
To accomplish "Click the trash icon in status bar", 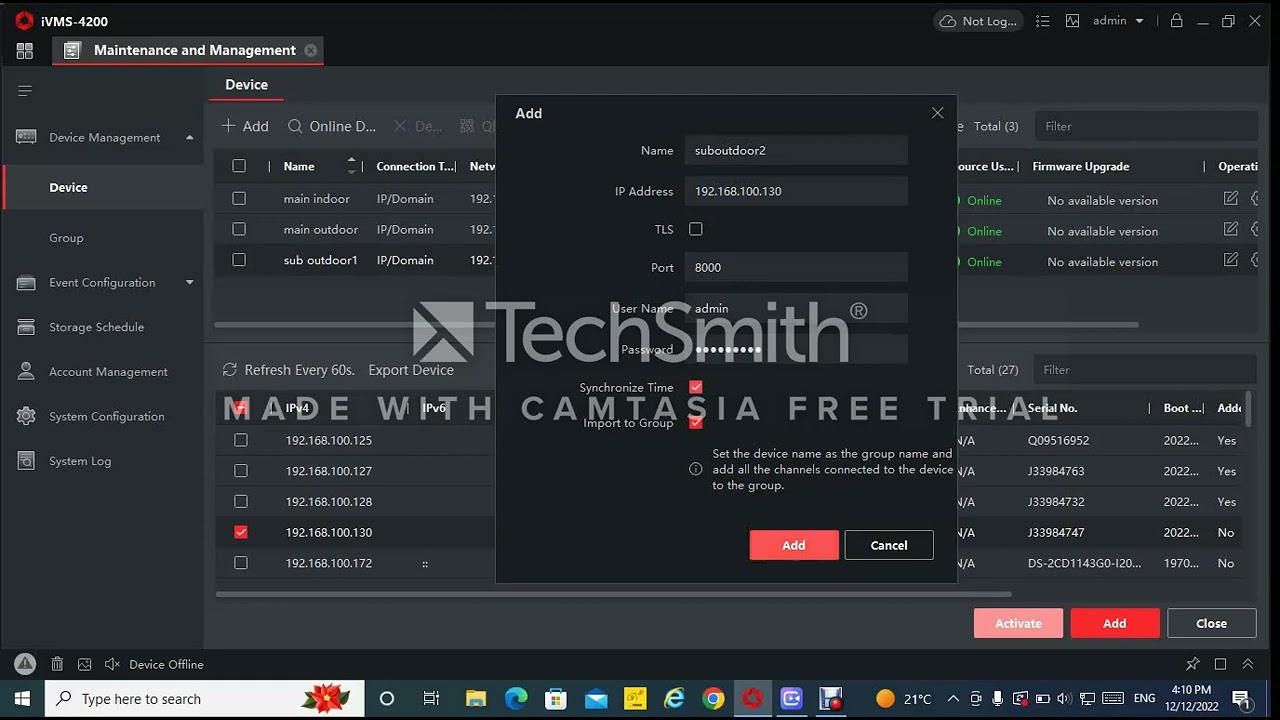I will click(57, 664).
